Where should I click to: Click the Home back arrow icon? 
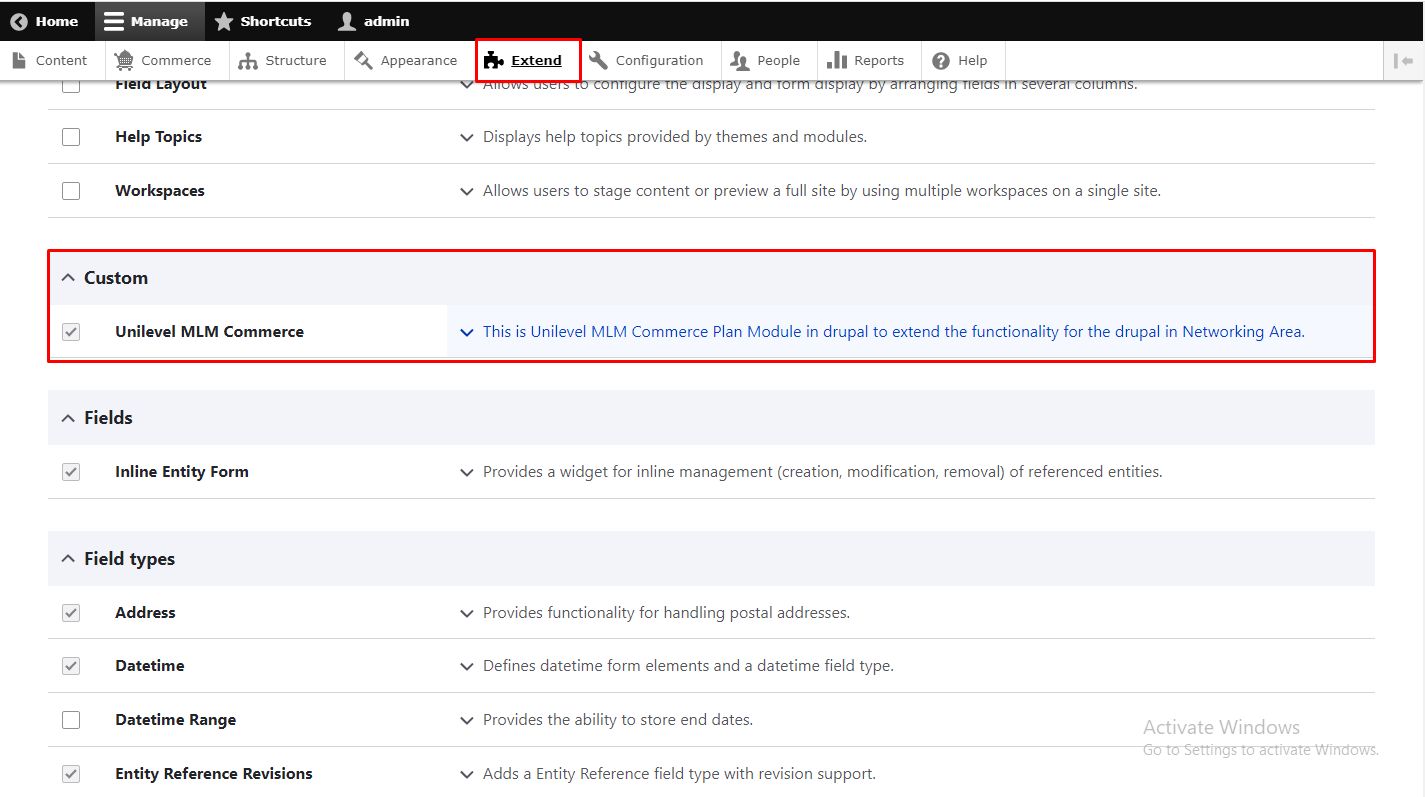tap(19, 21)
